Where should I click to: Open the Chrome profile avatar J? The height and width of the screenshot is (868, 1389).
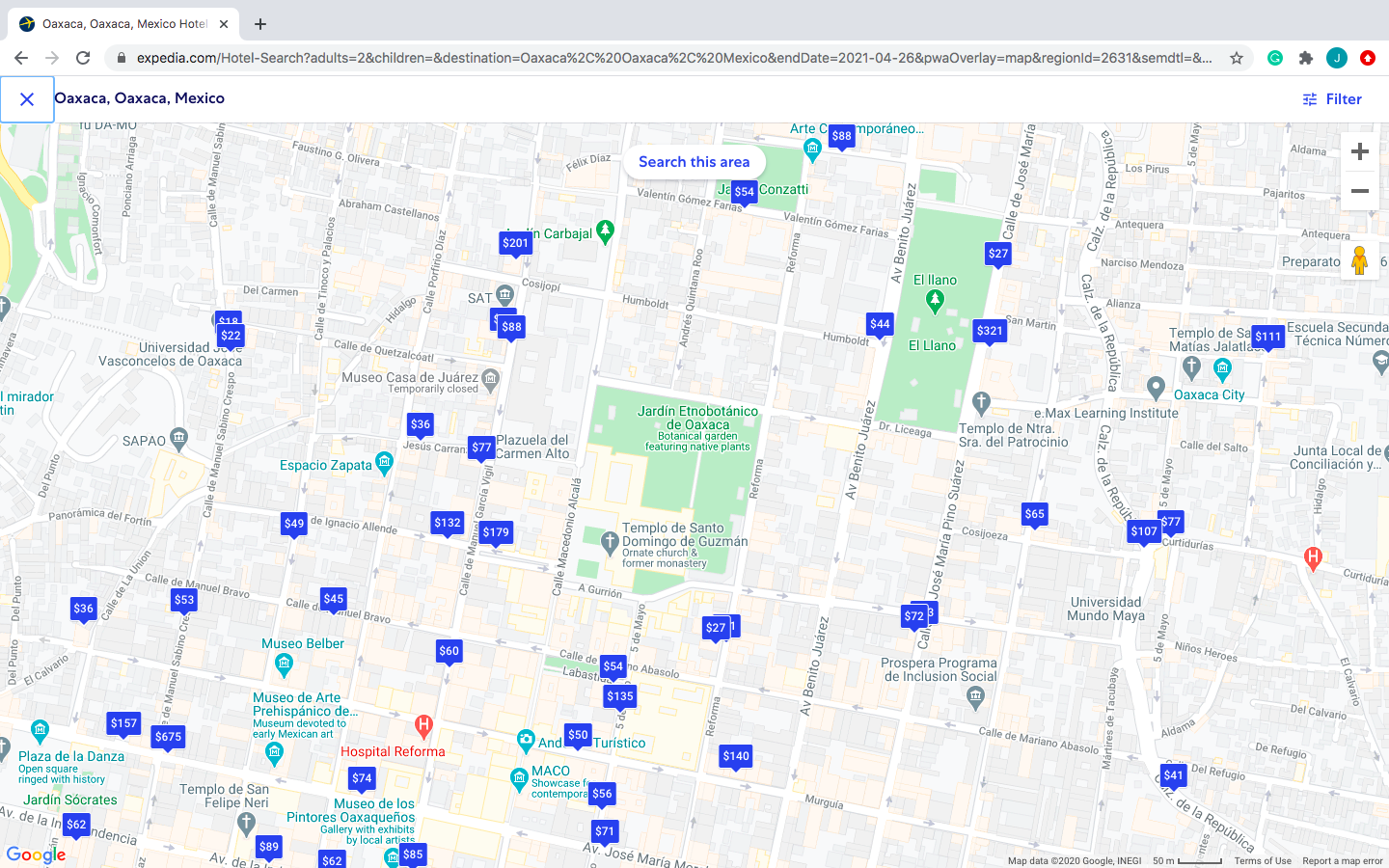(x=1337, y=58)
